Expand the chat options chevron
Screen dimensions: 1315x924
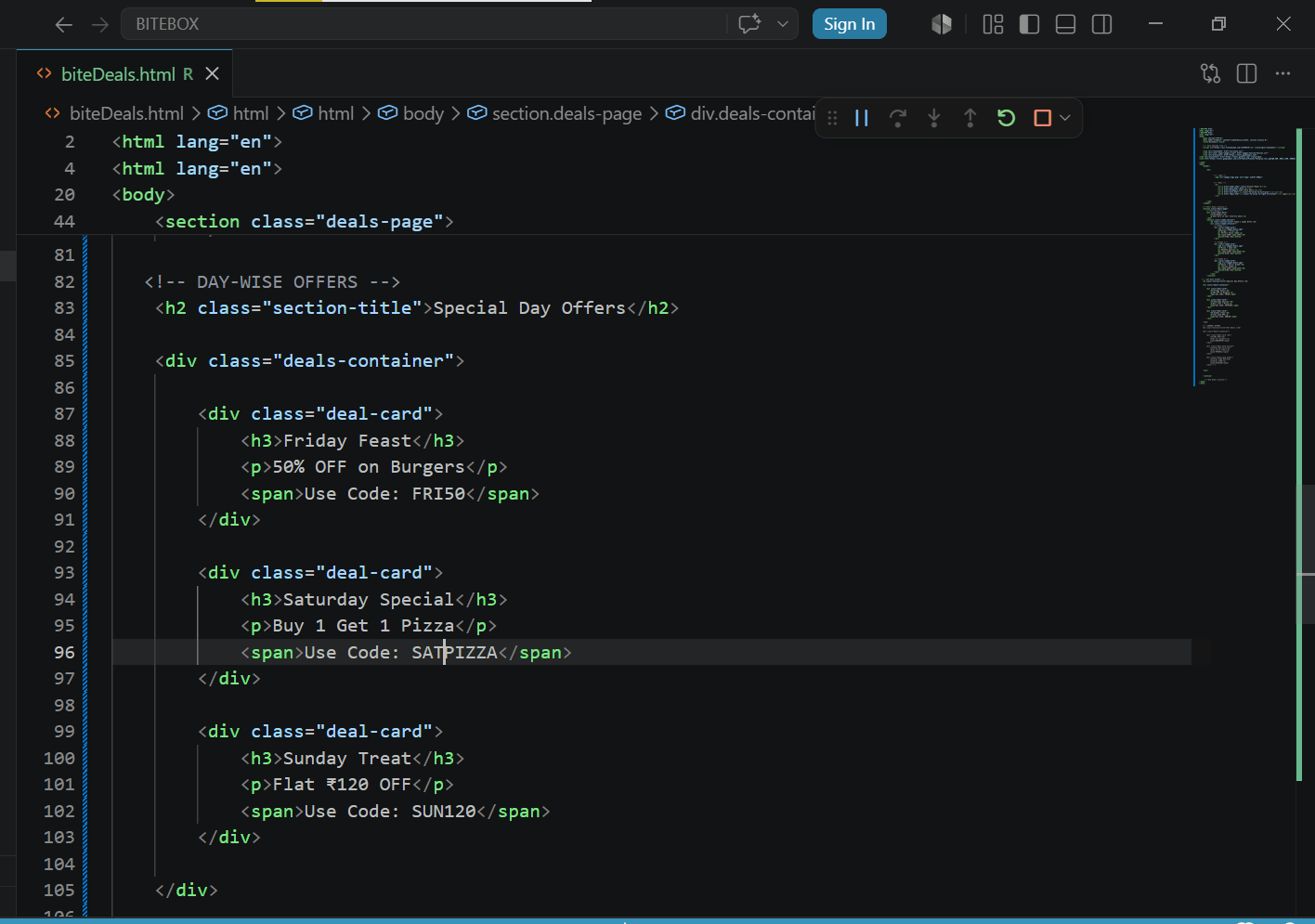tap(783, 24)
